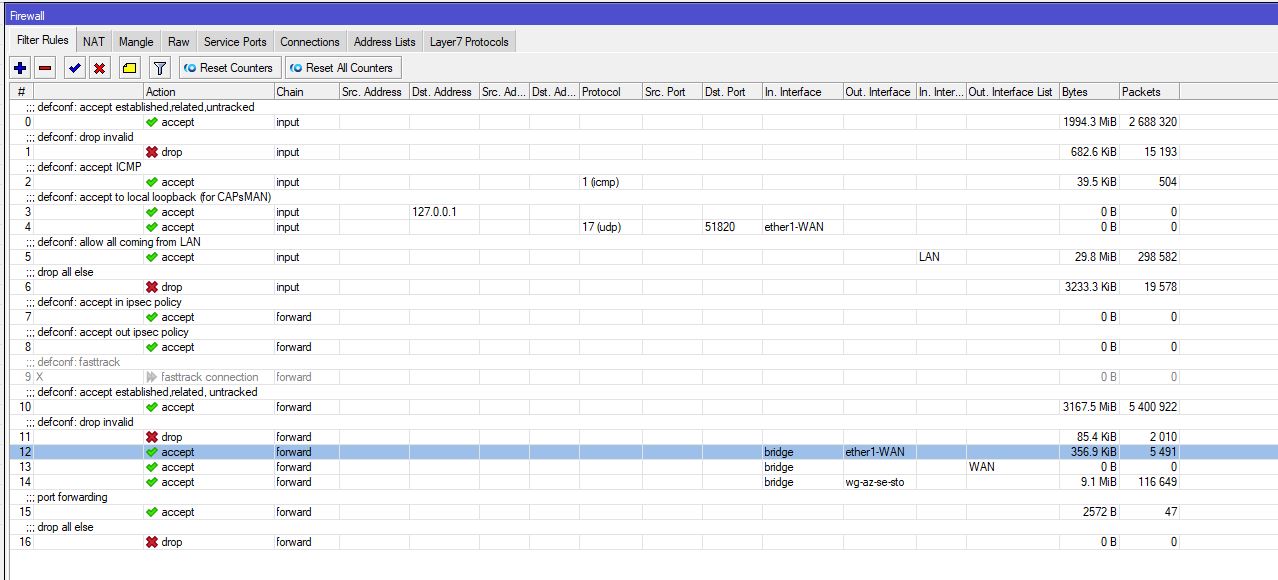This screenshot has height=580, width=1278.
Task: Open Layer7 Protocols tab
Action: tap(469, 42)
